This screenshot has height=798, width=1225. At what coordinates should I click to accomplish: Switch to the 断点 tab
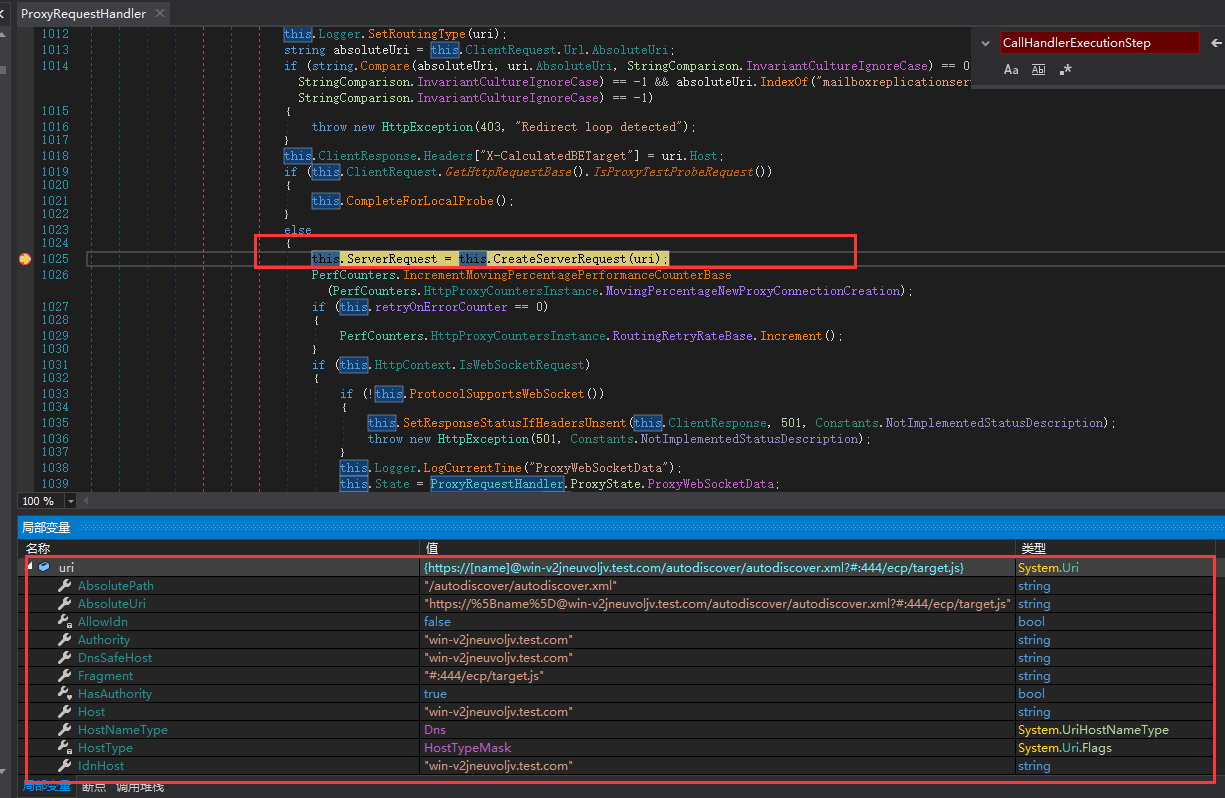93,787
